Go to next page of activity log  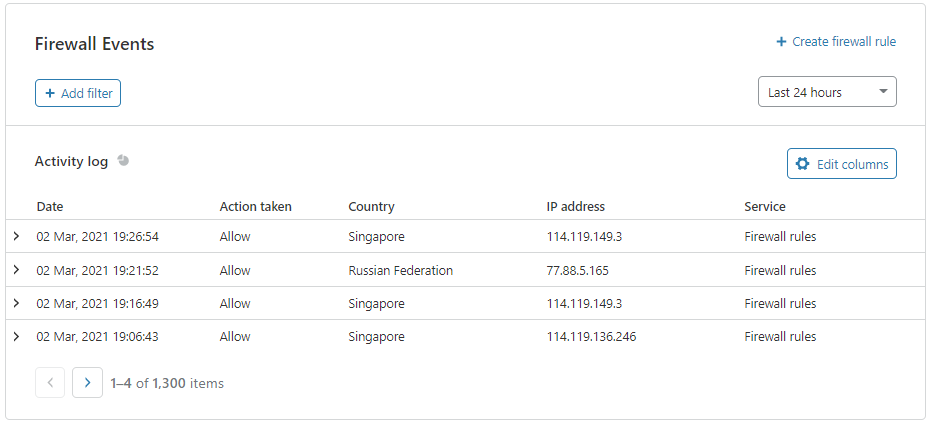pos(88,383)
